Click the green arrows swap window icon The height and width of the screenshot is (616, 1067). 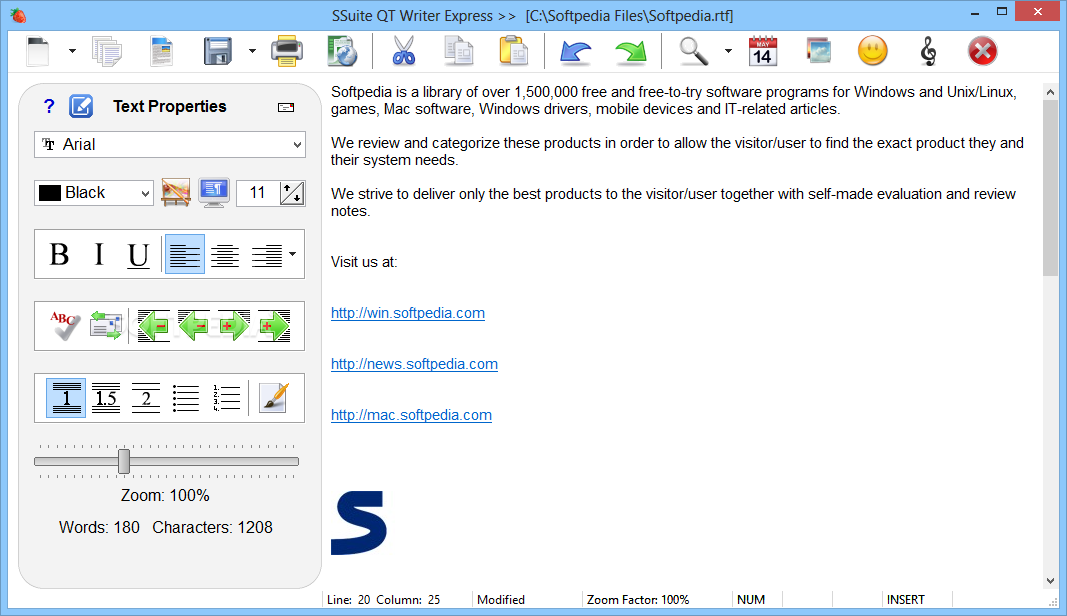[x=106, y=325]
